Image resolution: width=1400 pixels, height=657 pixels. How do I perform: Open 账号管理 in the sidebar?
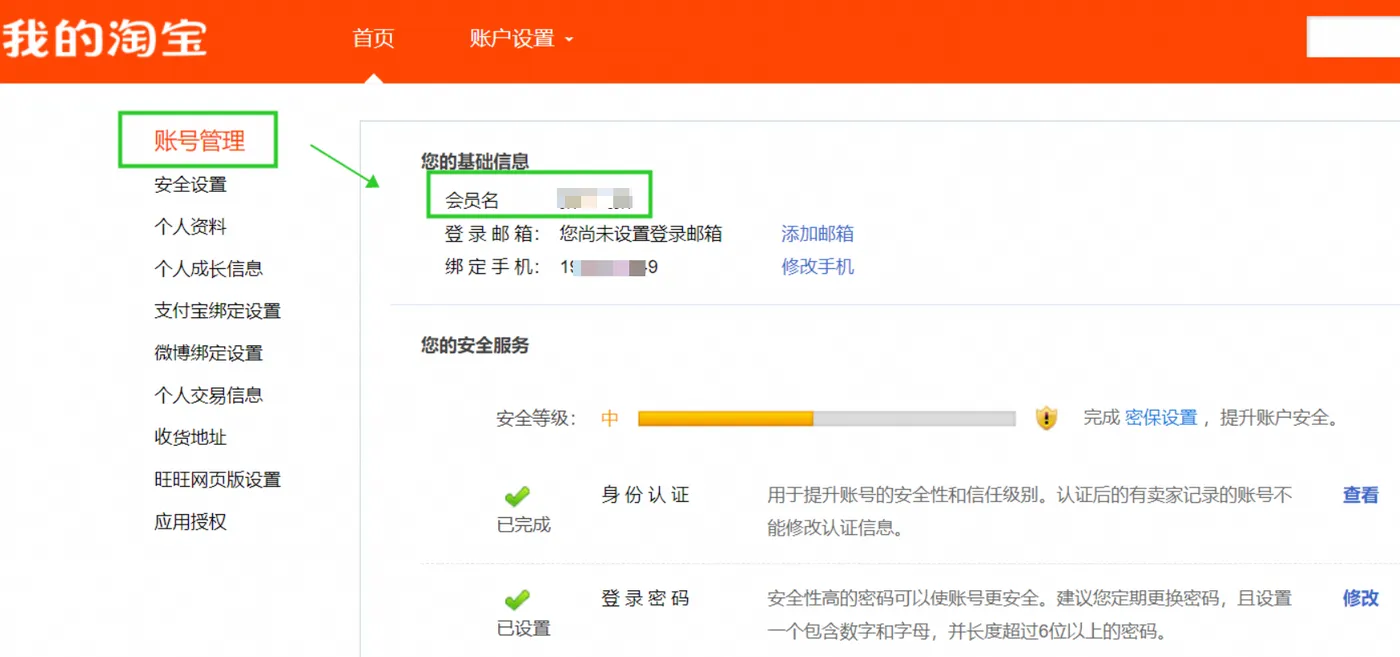199,141
